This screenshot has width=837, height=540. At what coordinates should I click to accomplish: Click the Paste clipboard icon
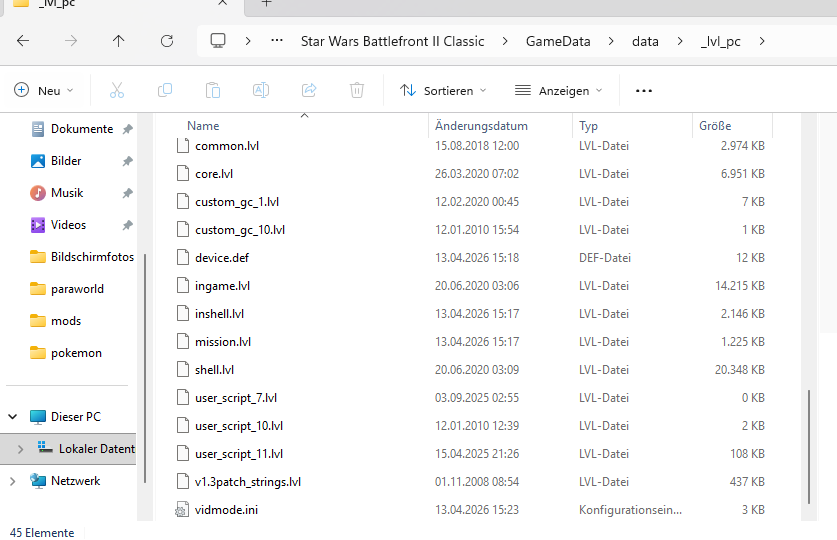coord(213,90)
